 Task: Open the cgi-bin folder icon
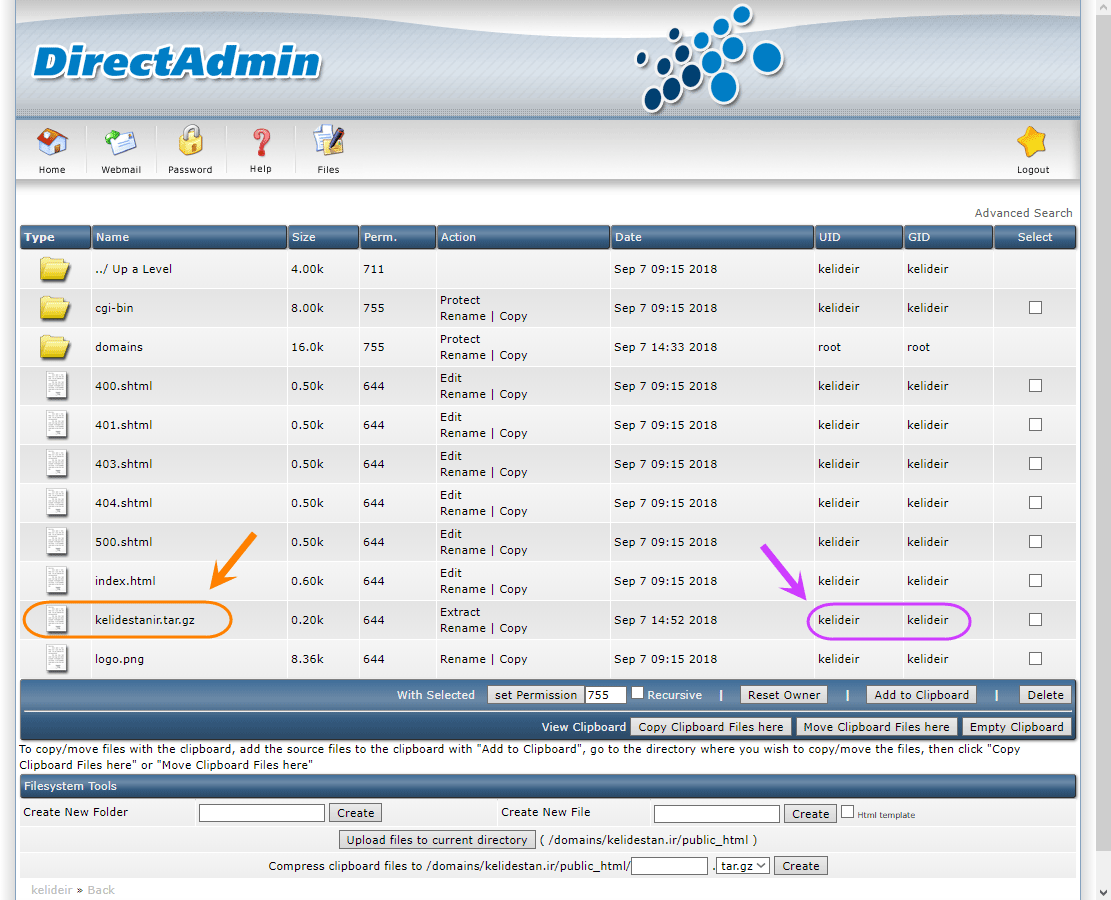click(55, 308)
